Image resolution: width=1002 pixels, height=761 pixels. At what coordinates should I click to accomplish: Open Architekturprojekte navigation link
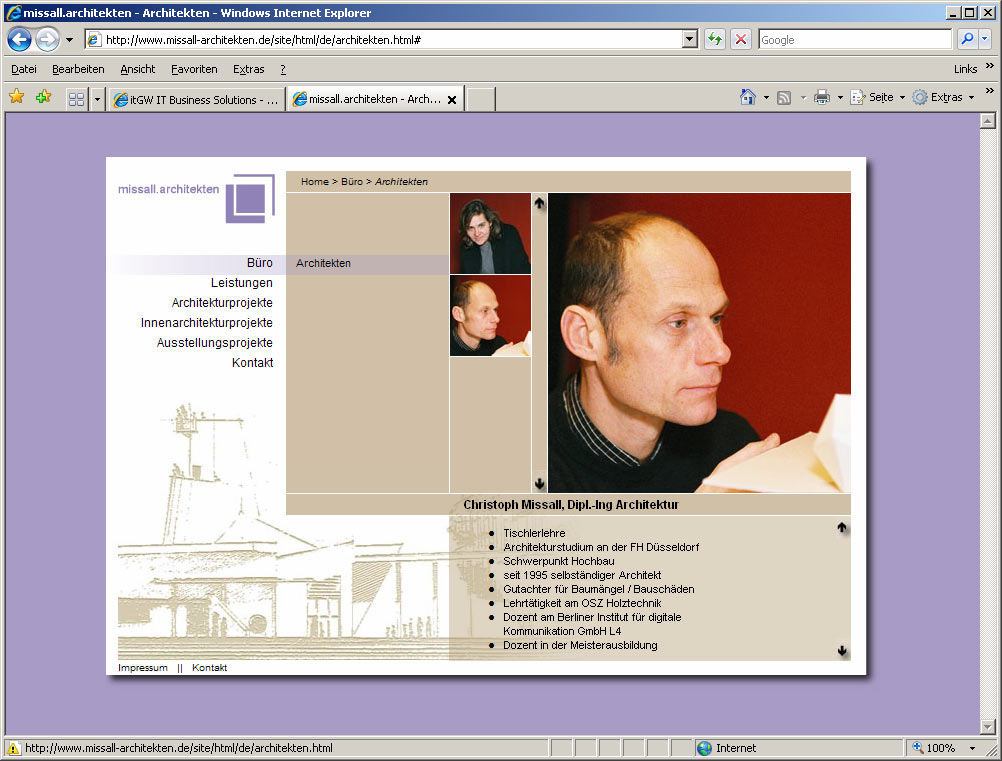point(222,302)
